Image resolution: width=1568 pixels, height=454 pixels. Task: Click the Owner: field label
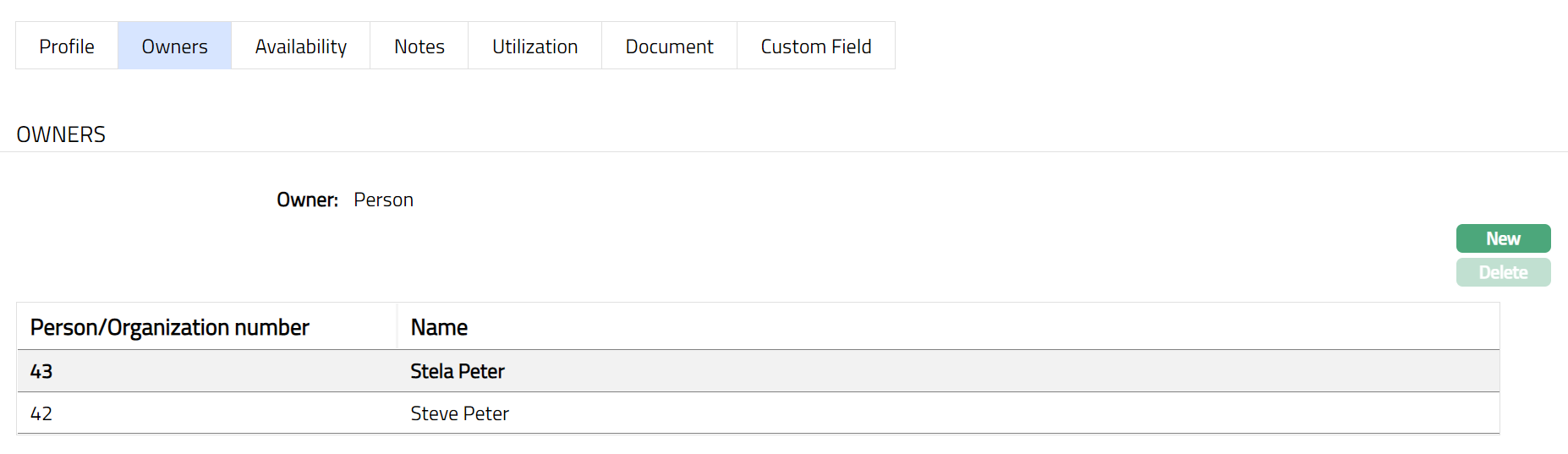[x=307, y=200]
